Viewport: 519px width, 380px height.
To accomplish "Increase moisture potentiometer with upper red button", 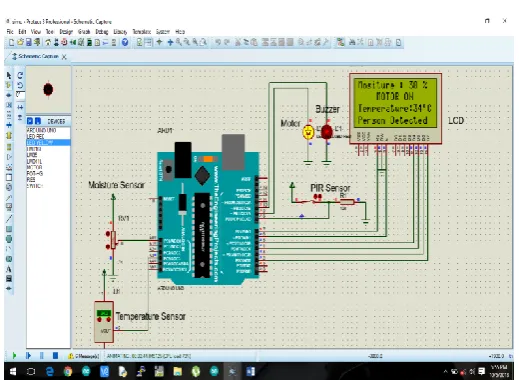I will (x=108, y=234).
